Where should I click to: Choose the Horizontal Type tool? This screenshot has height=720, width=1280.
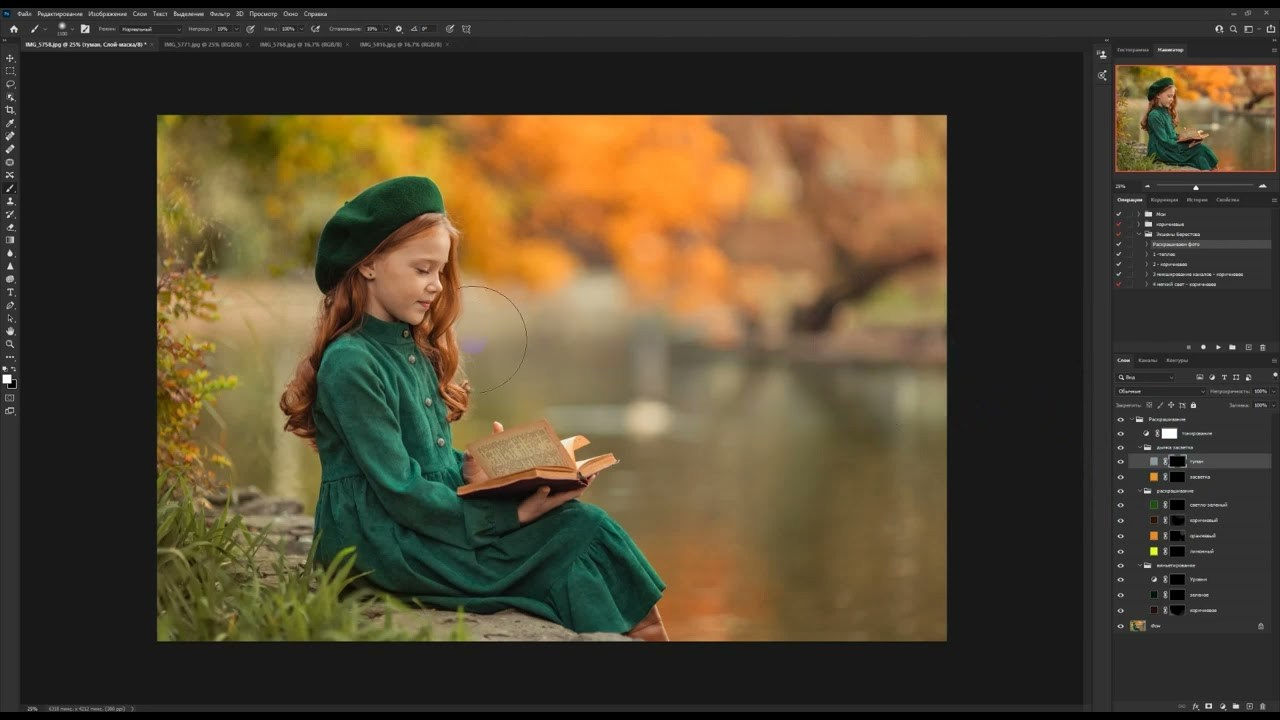10,292
